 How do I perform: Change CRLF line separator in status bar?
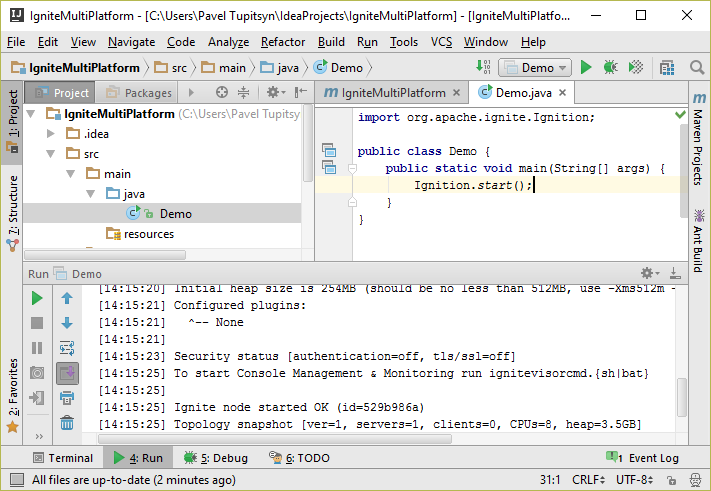click(x=589, y=480)
